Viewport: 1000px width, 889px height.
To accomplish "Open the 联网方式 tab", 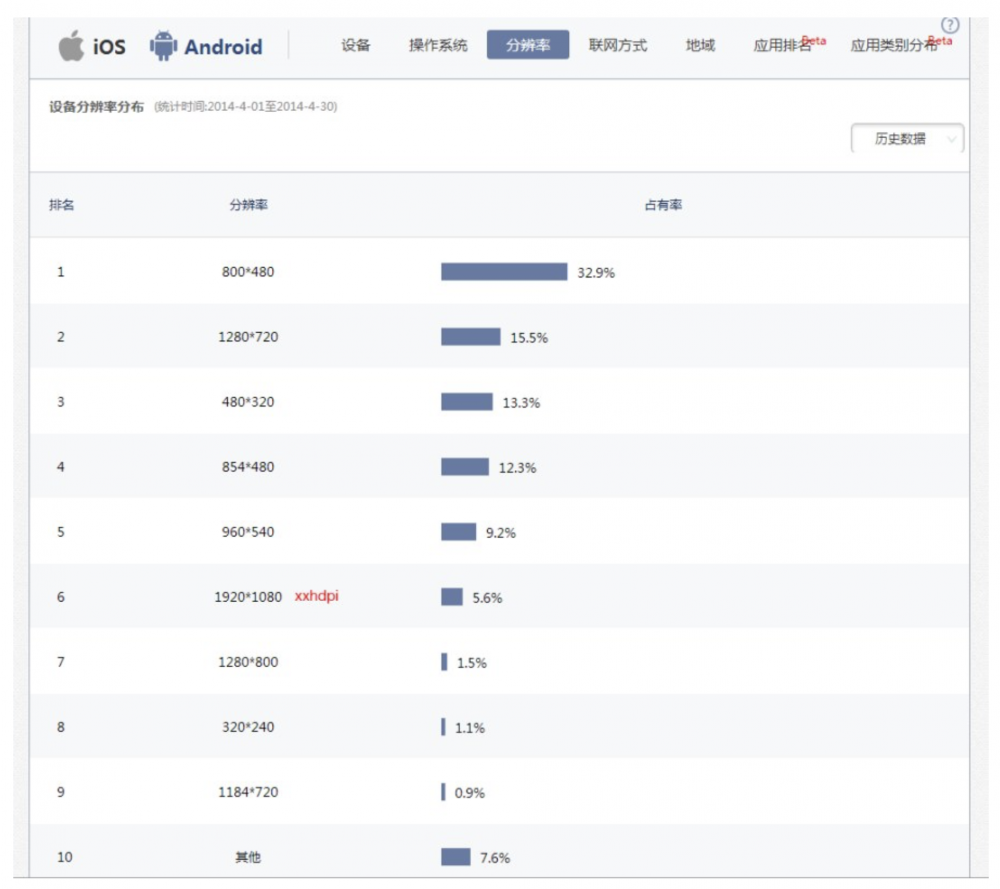I will (618, 46).
